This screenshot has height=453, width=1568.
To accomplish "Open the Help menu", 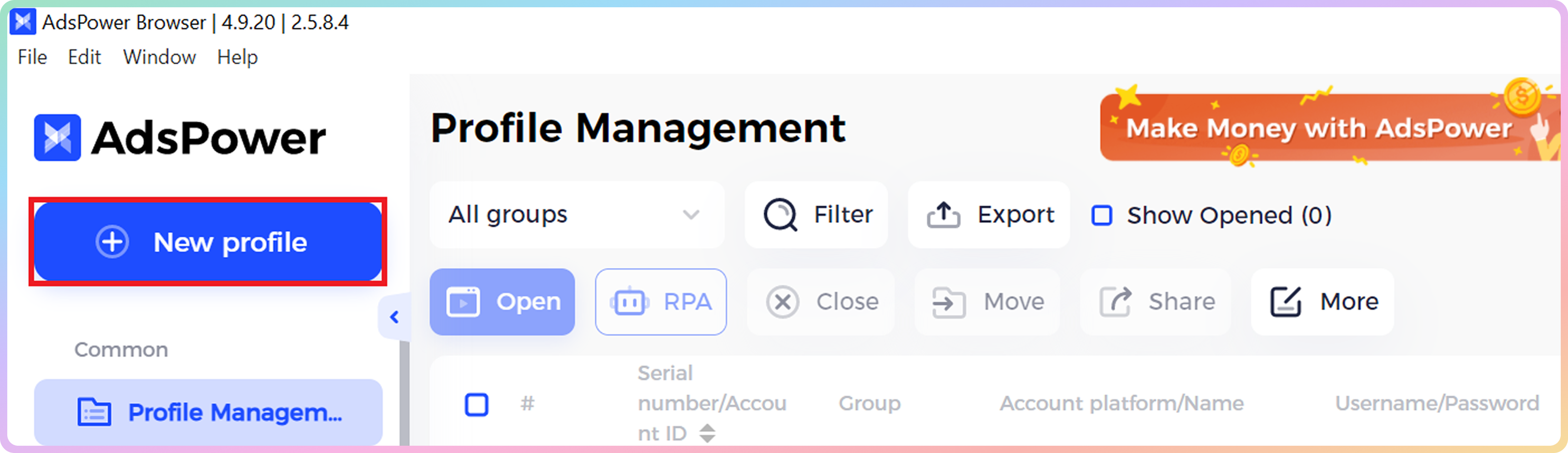I will pos(237,57).
